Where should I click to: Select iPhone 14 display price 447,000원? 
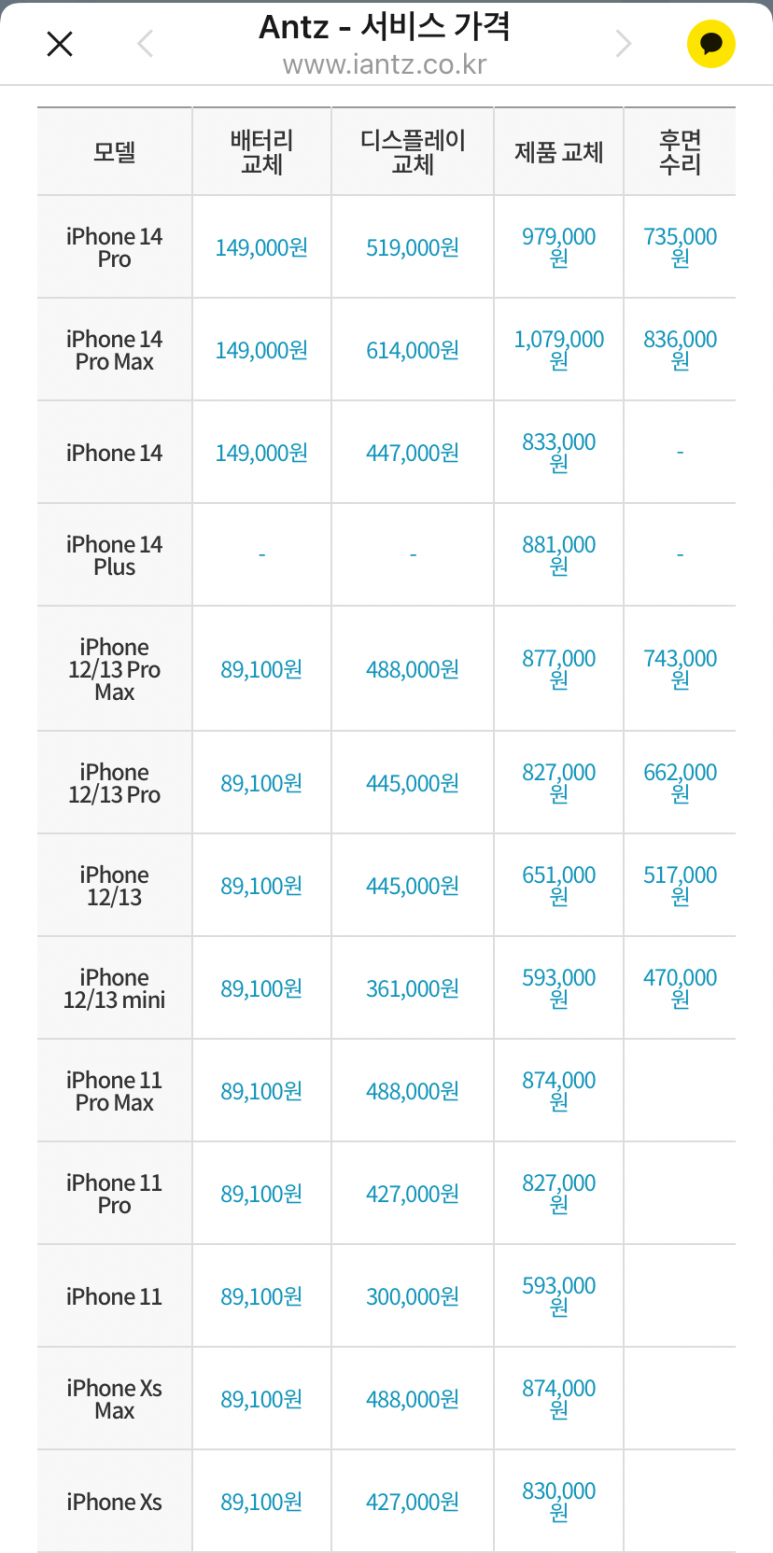tap(412, 453)
